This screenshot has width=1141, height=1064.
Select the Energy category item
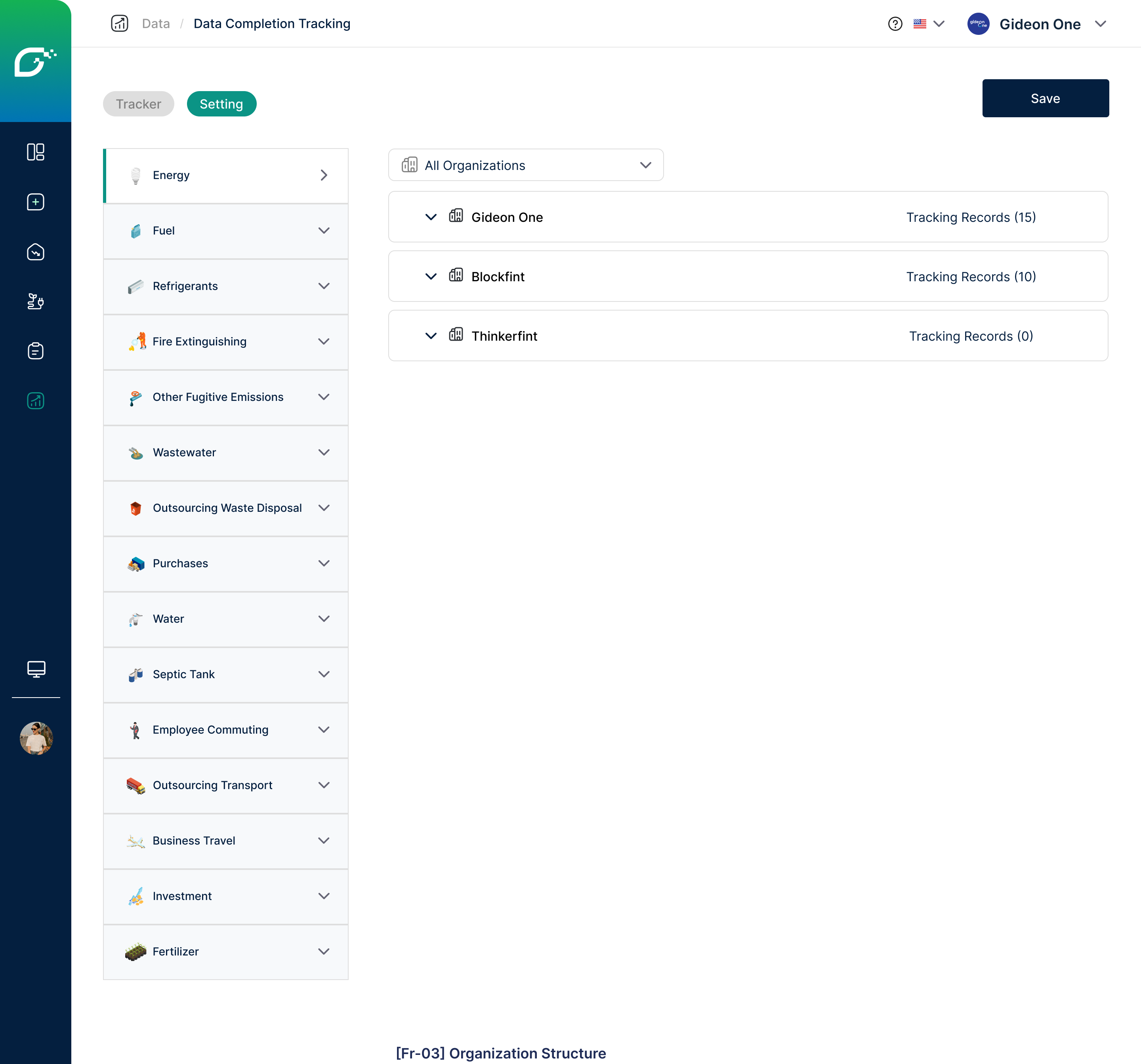pos(225,175)
